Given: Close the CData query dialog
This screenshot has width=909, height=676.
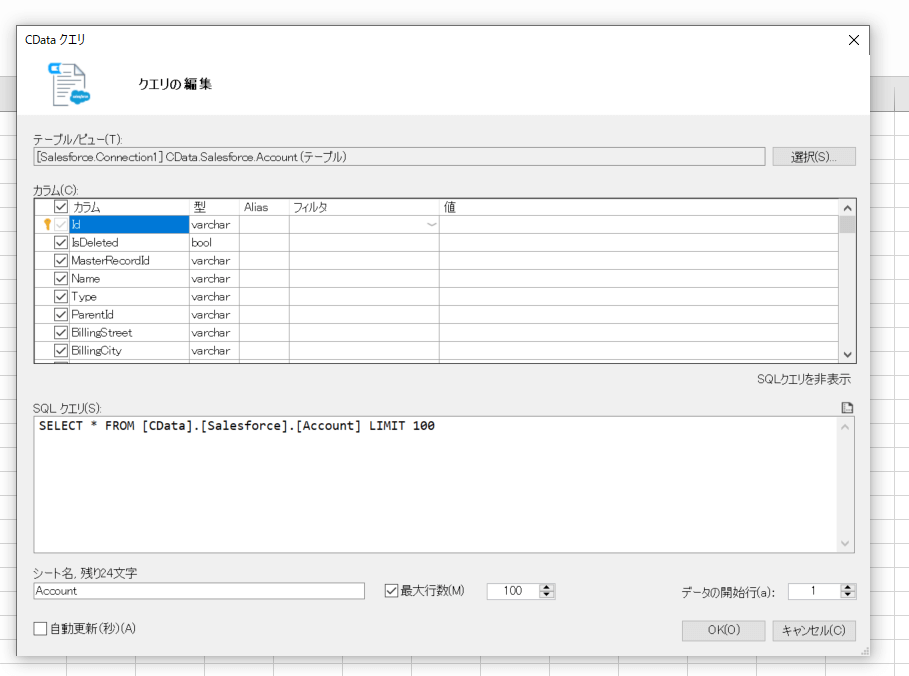Looking at the screenshot, I should (x=853, y=40).
